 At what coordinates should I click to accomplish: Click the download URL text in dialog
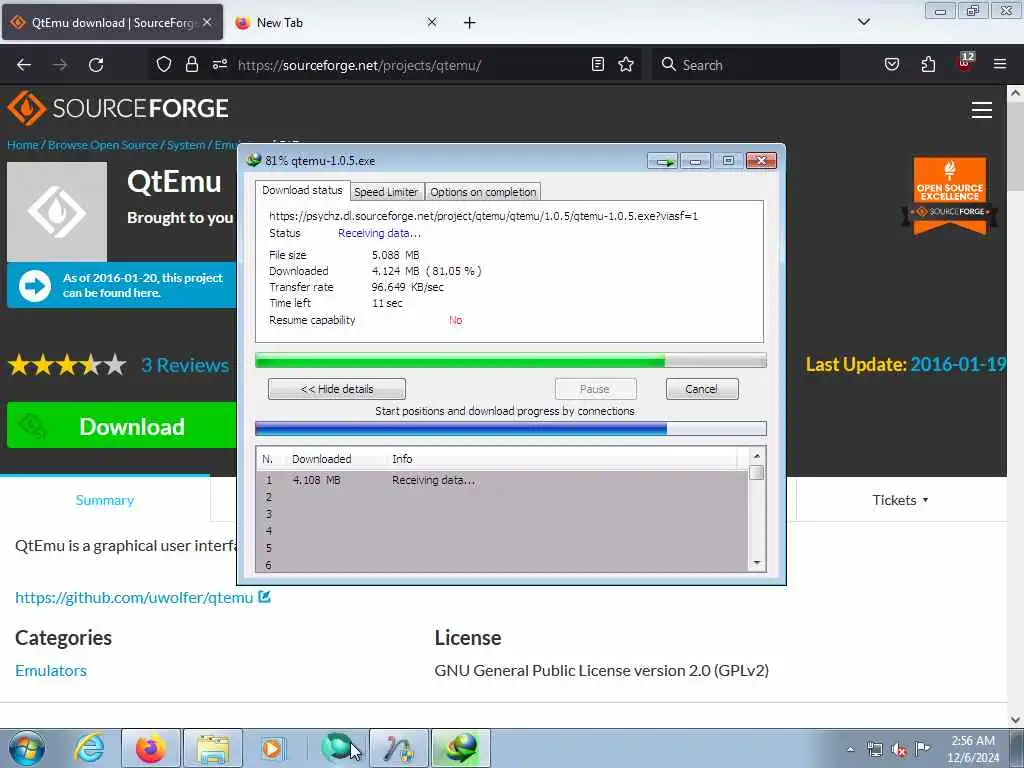(483, 216)
